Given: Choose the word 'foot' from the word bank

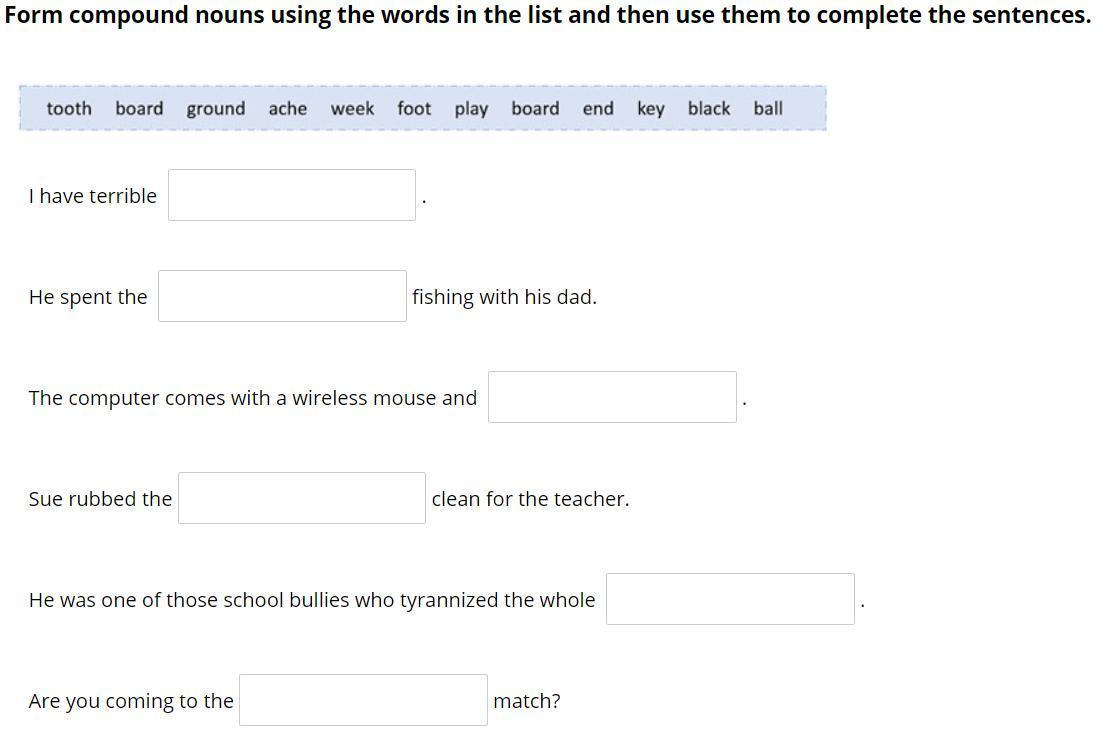Looking at the screenshot, I should coord(414,109).
